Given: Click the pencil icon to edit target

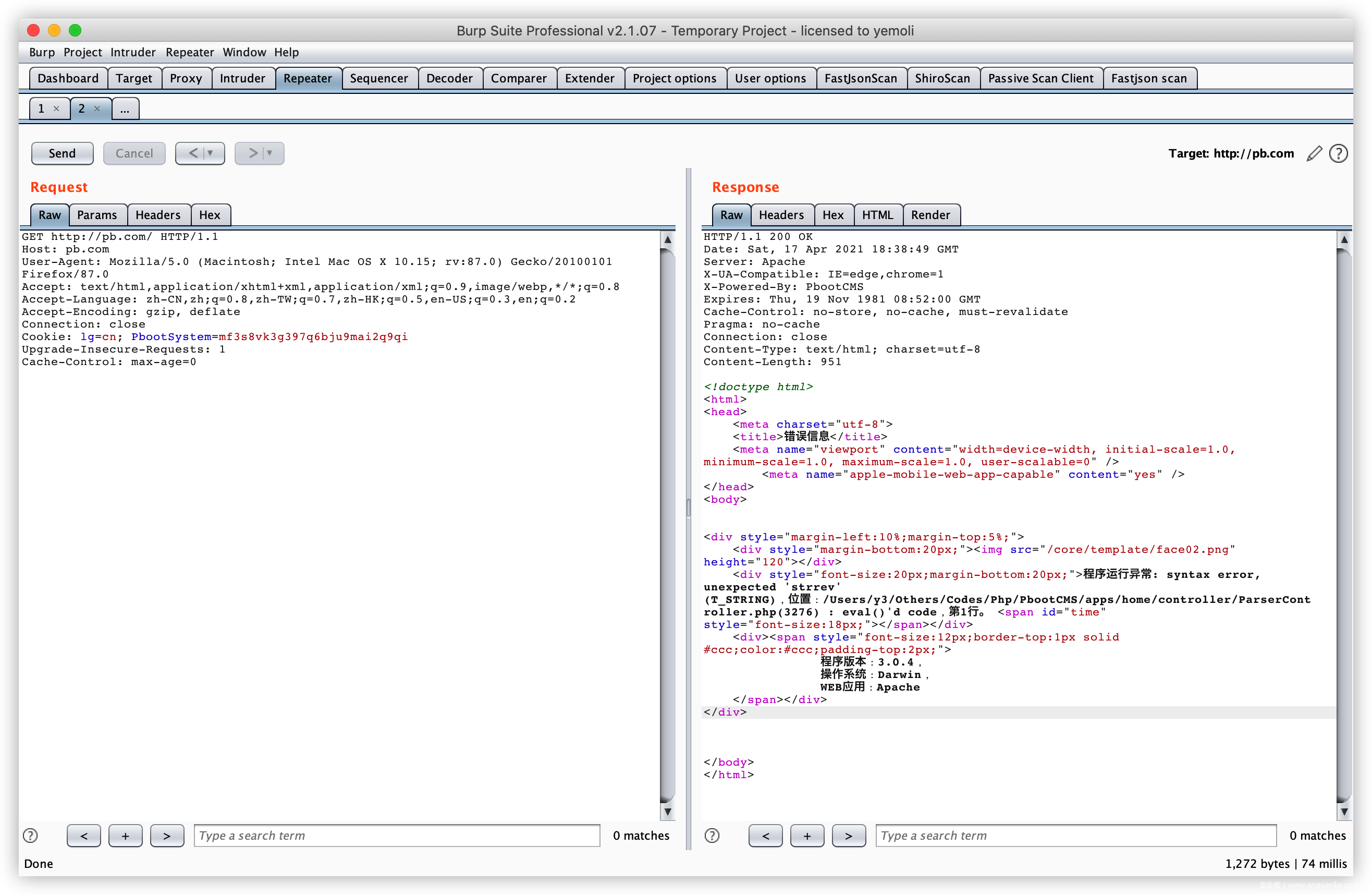Looking at the screenshot, I should coord(1314,153).
